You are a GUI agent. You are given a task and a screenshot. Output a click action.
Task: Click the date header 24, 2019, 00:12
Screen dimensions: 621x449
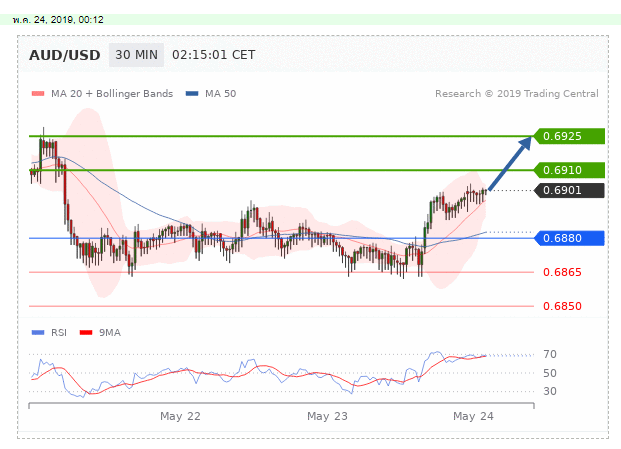click(58, 20)
